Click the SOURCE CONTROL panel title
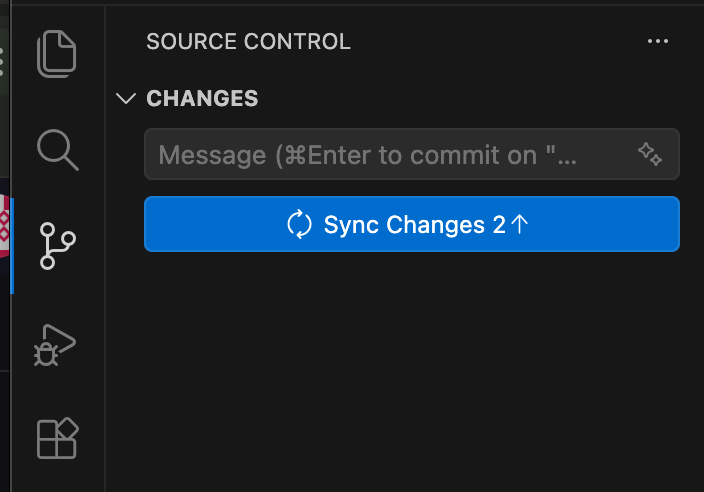The width and height of the screenshot is (704, 492). [x=248, y=41]
